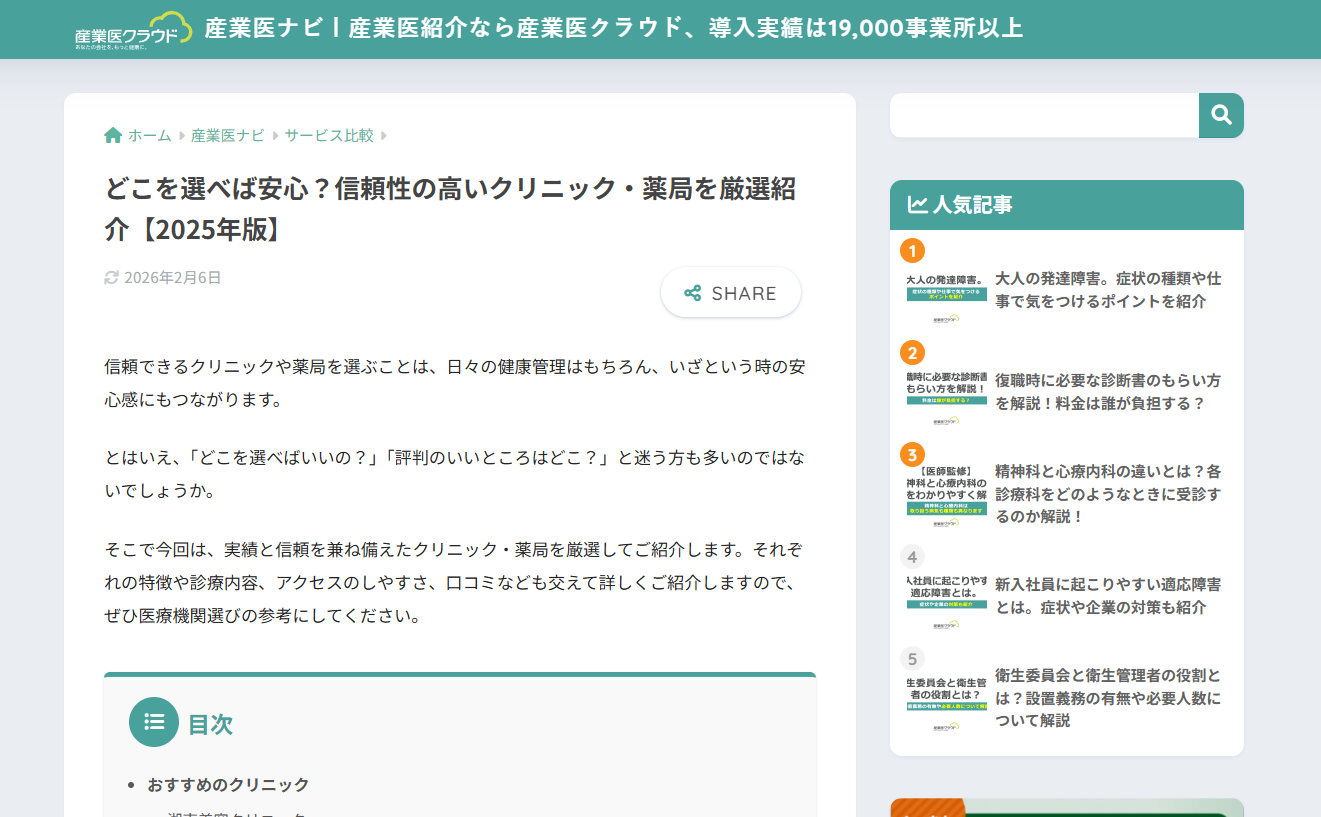Click the 復職時に必要な診断書 article thumbnail
Image resolution: width=1321 pixels, height=817 pixels.
pyautogui.click(x=944, y=392)
